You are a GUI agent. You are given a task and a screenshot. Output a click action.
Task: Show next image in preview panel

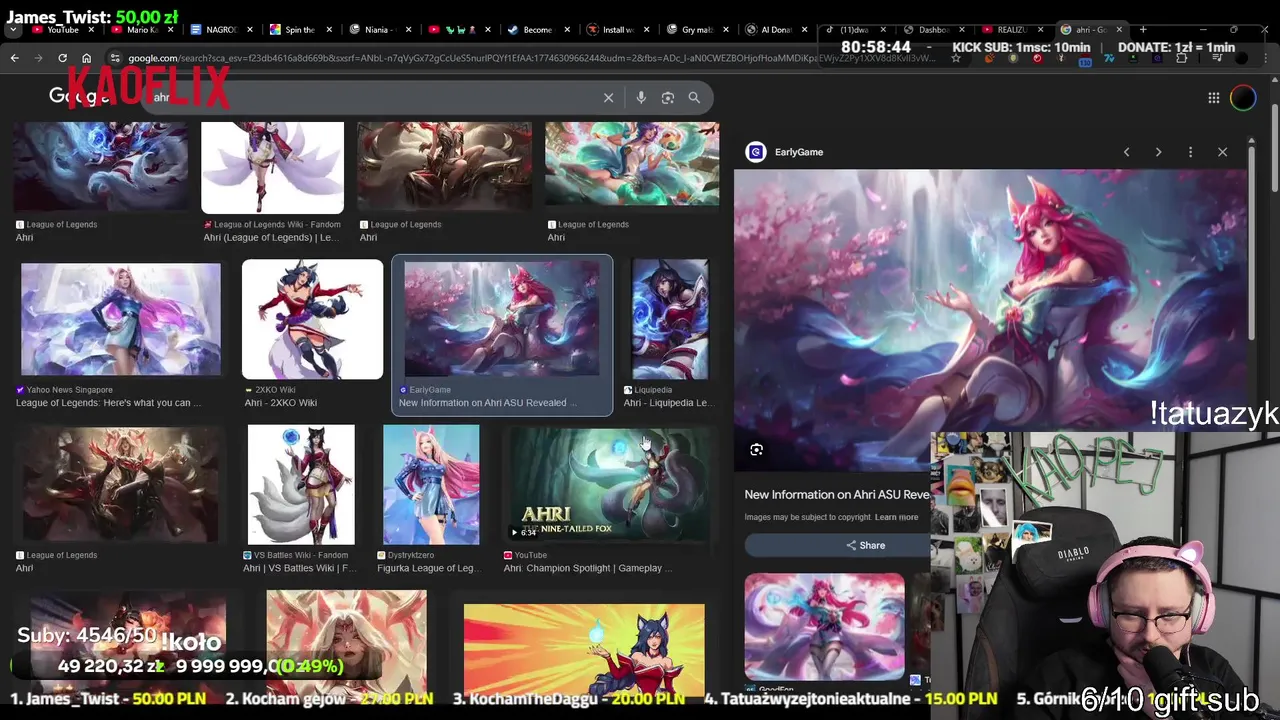tap(1158, 152)
